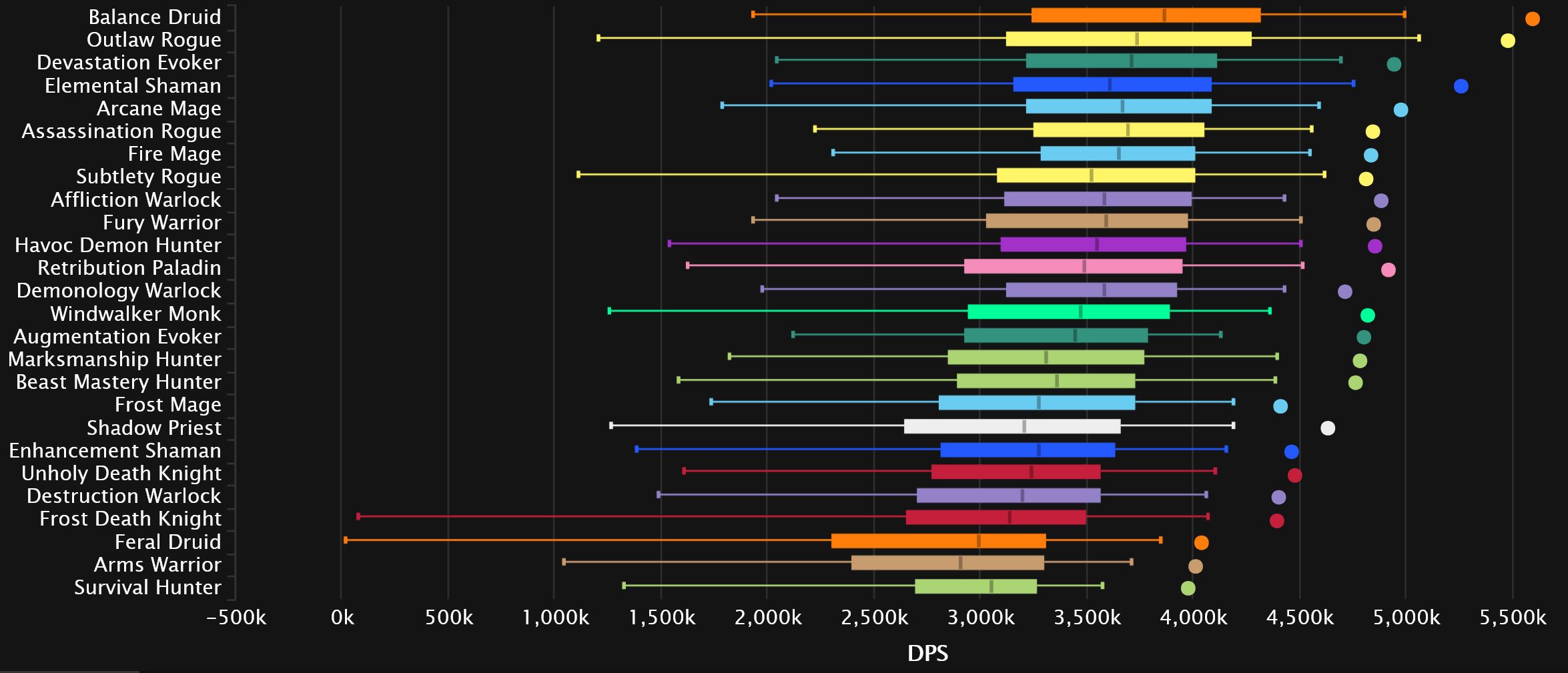The width and height of the screenshot is (1568, 673).
Task: Click the Retribution Paladin pink box bar
Action: (x=1073, y=267)
